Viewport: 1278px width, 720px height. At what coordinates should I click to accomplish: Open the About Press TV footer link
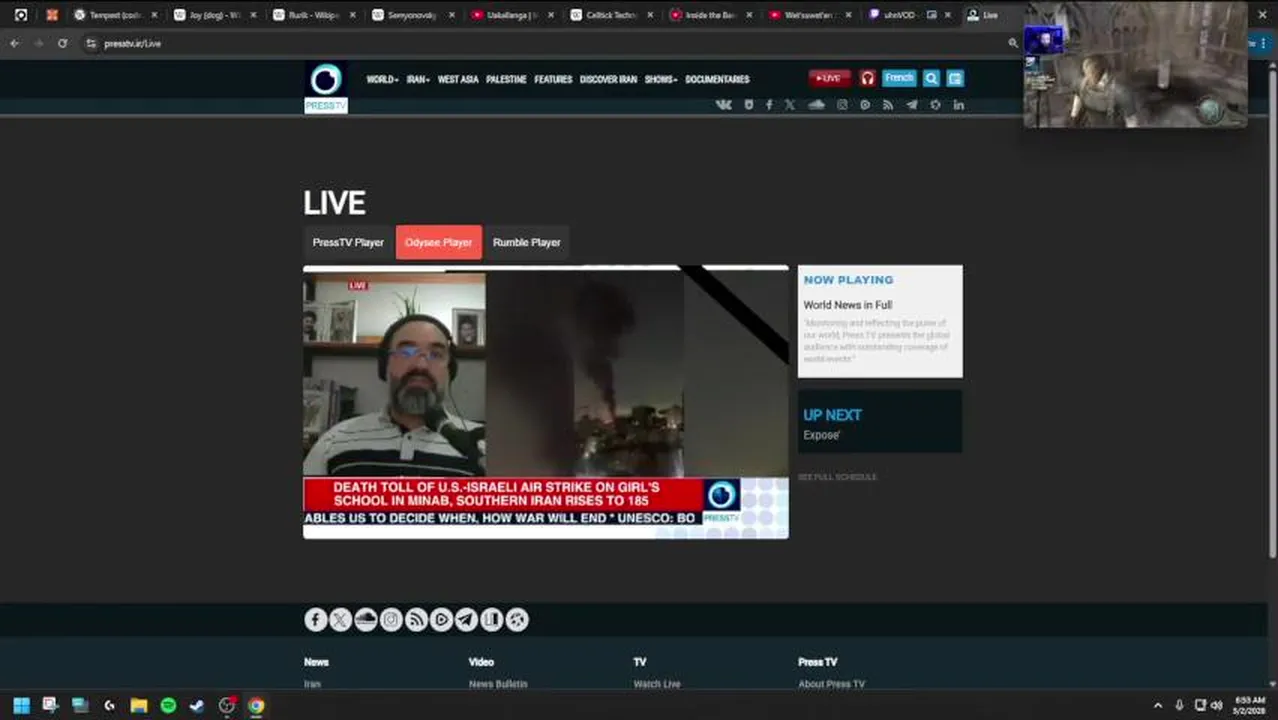(x=831, y=684)
